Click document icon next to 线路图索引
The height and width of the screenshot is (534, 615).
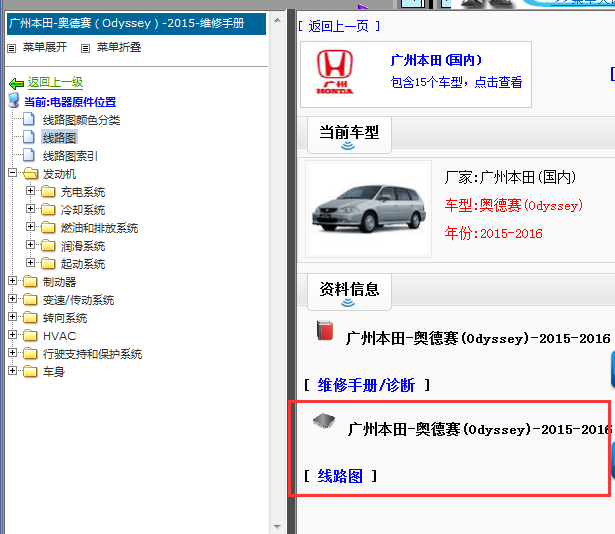[x=29, y=155]
